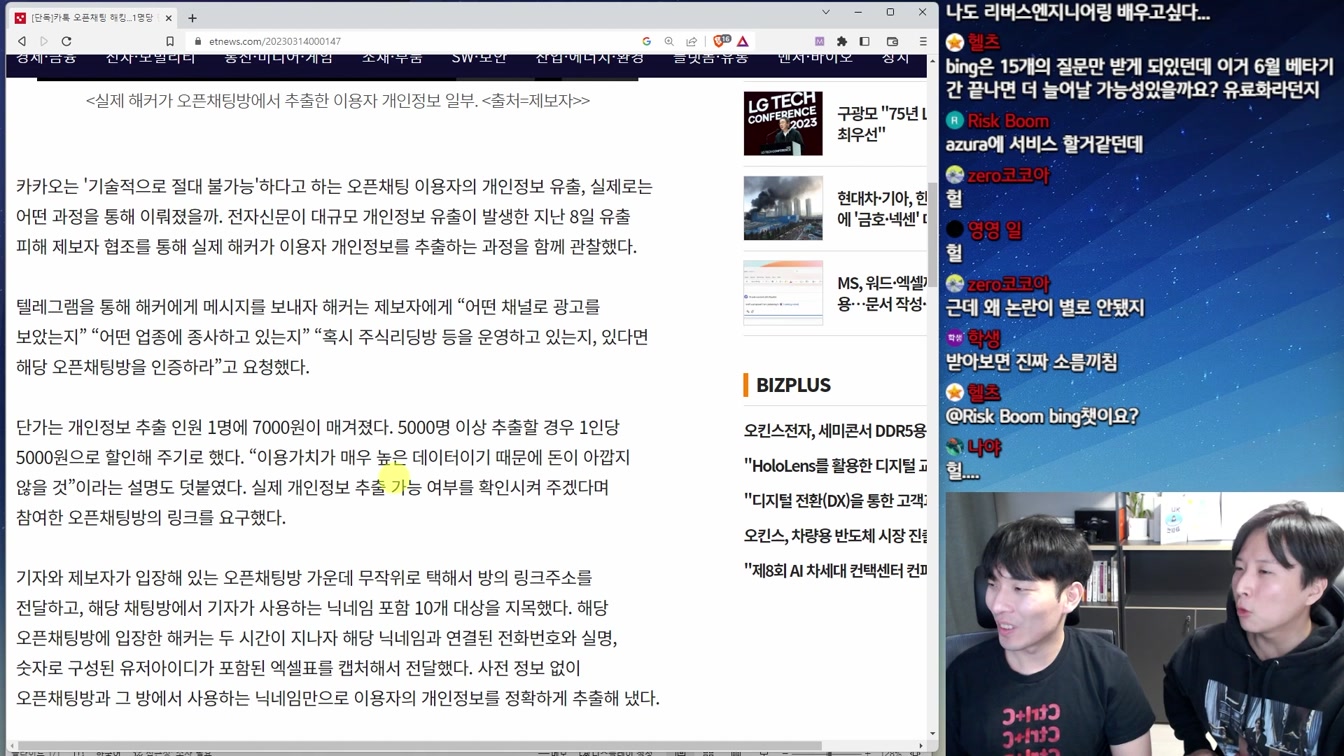
Task: Open the 플랫폼·유통 navigation menu
Action: point(710,58)
